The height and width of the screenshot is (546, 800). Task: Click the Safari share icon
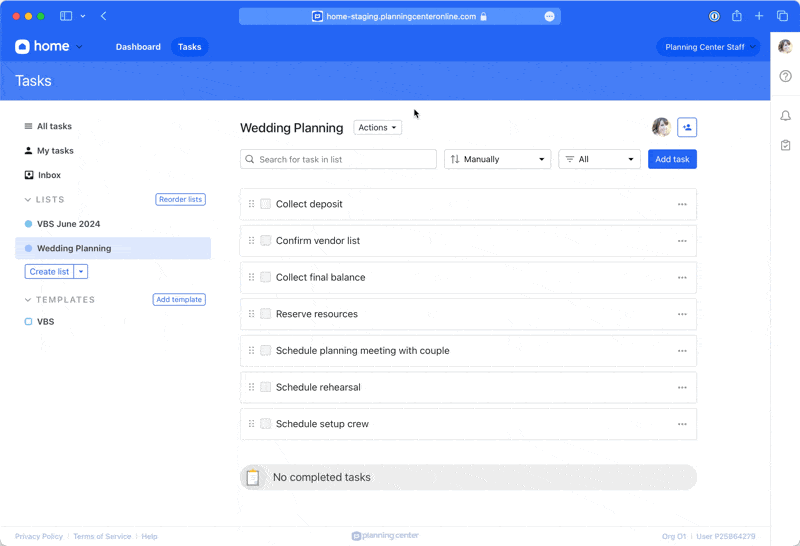coord(737,16)
